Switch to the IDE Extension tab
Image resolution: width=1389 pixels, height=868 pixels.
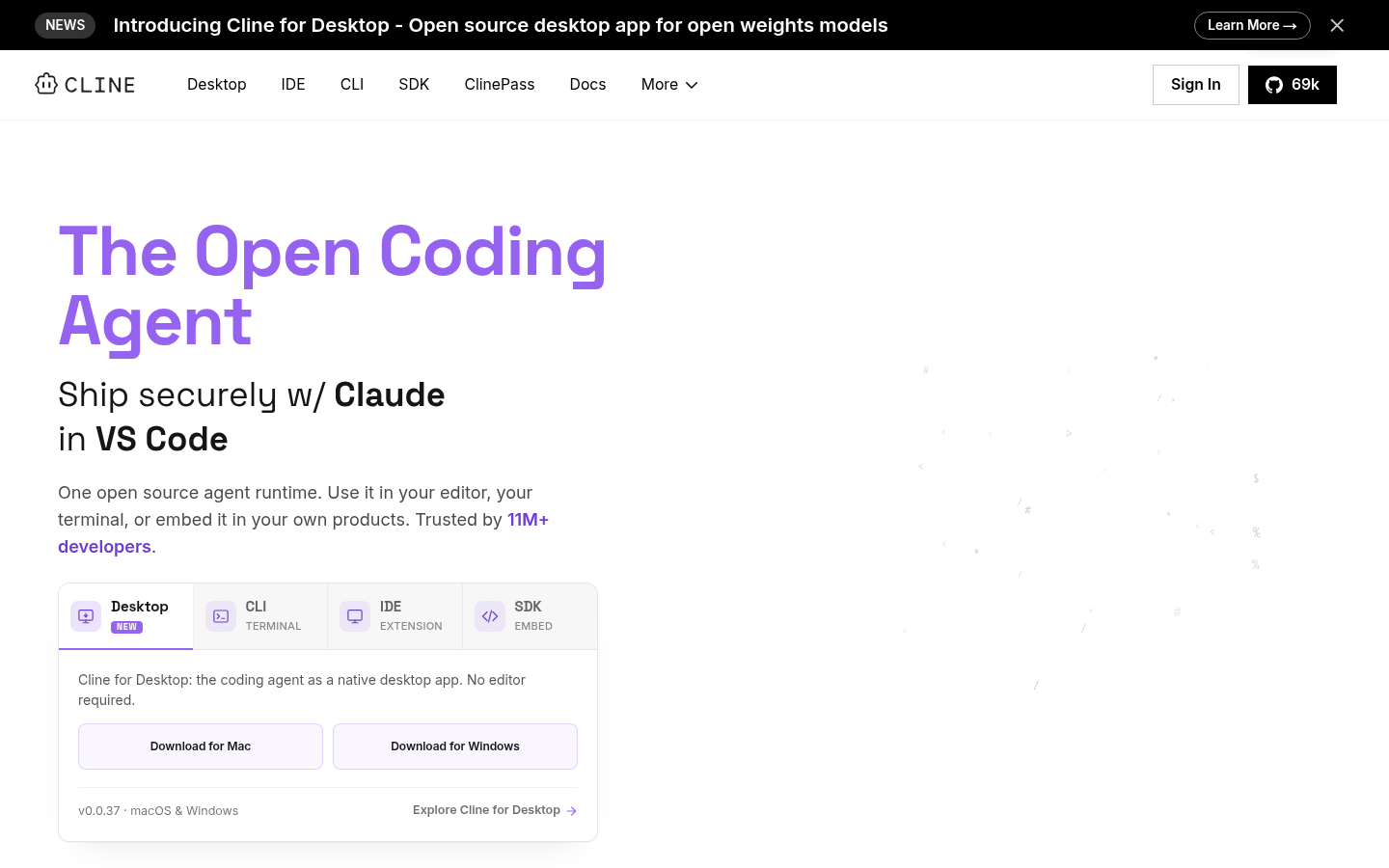[395, 616]
